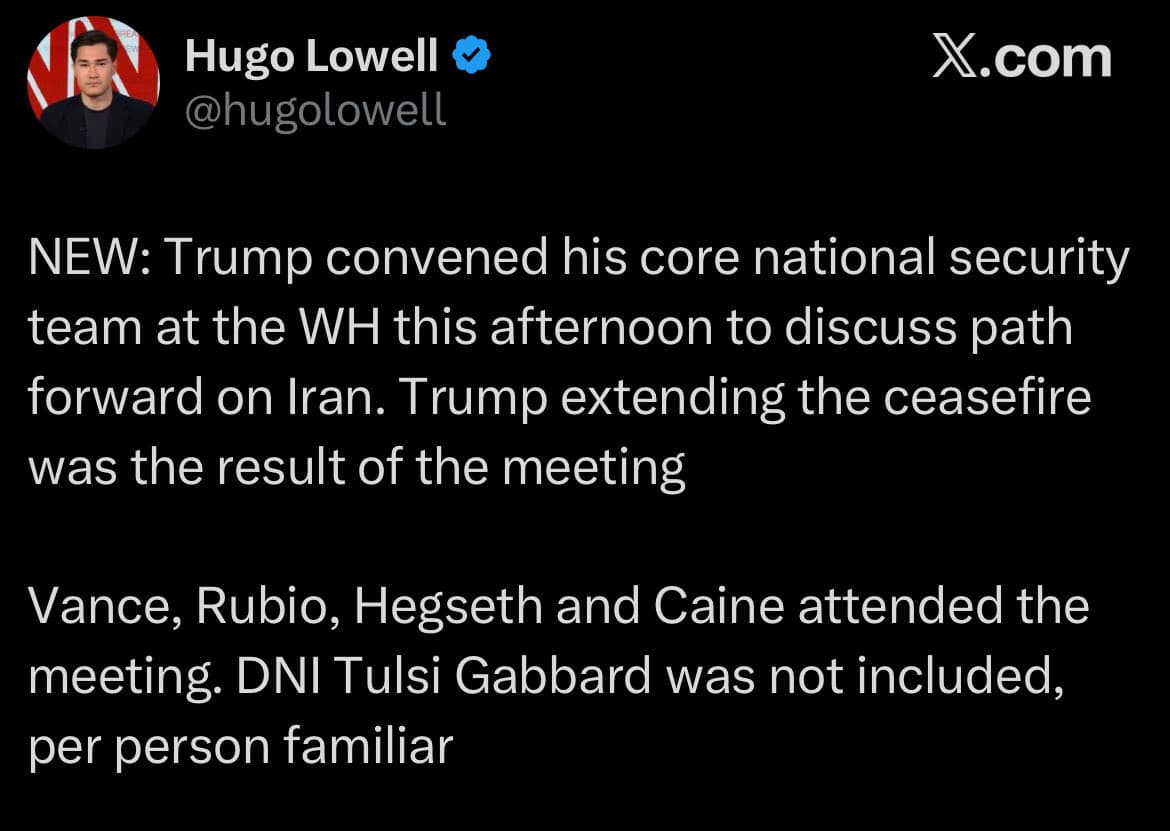Screen dimensions: 1170x831
Task: Click Hugo Lowell's profile avatar
Action: click(x=92, y=83)
